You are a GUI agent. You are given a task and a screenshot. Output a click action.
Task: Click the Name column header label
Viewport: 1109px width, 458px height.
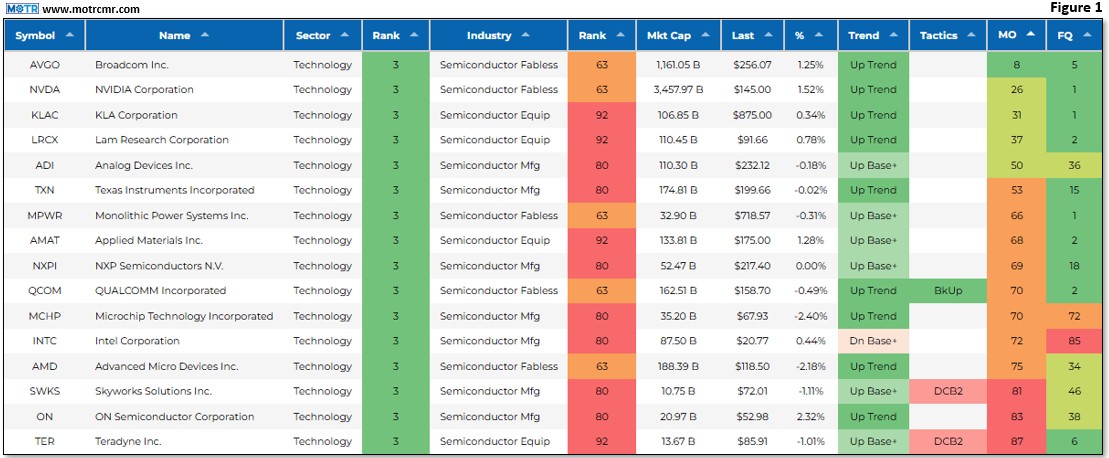(174, 35)
